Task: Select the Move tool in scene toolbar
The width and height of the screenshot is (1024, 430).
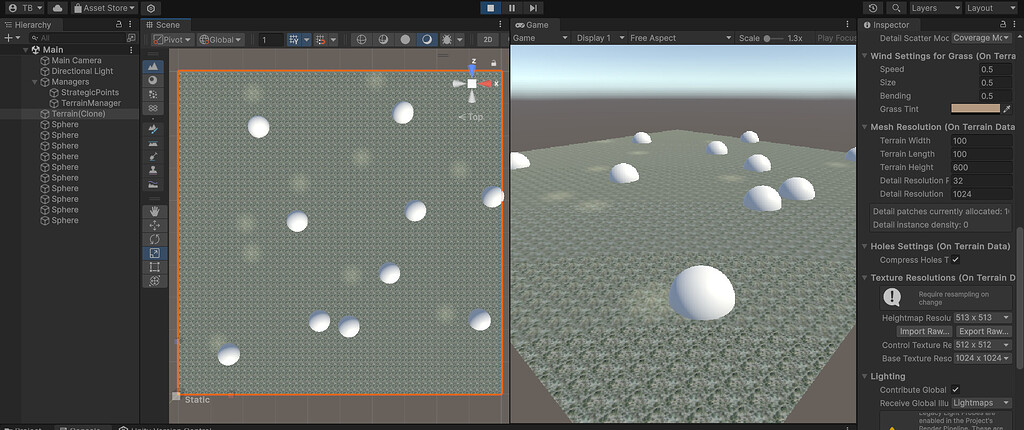Action: (x=155, y=225)
